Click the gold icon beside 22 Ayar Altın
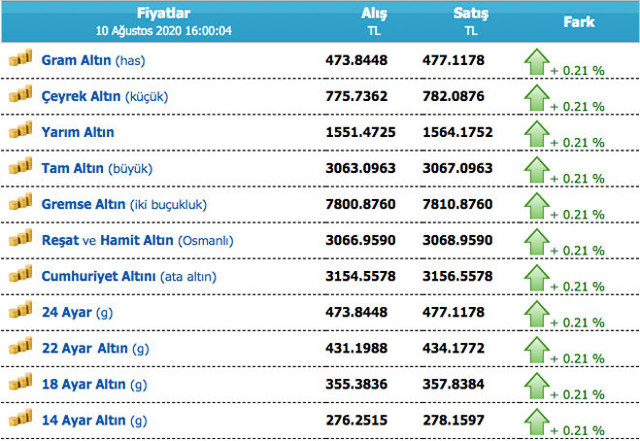Viewport: 640px width, 441px height. pyautogui.click(x=21, y=346)
